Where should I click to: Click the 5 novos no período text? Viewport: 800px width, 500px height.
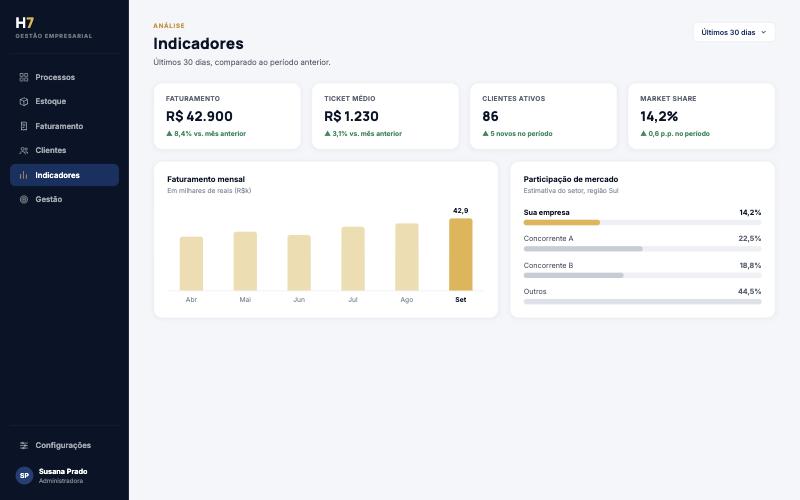coord(517,134)
